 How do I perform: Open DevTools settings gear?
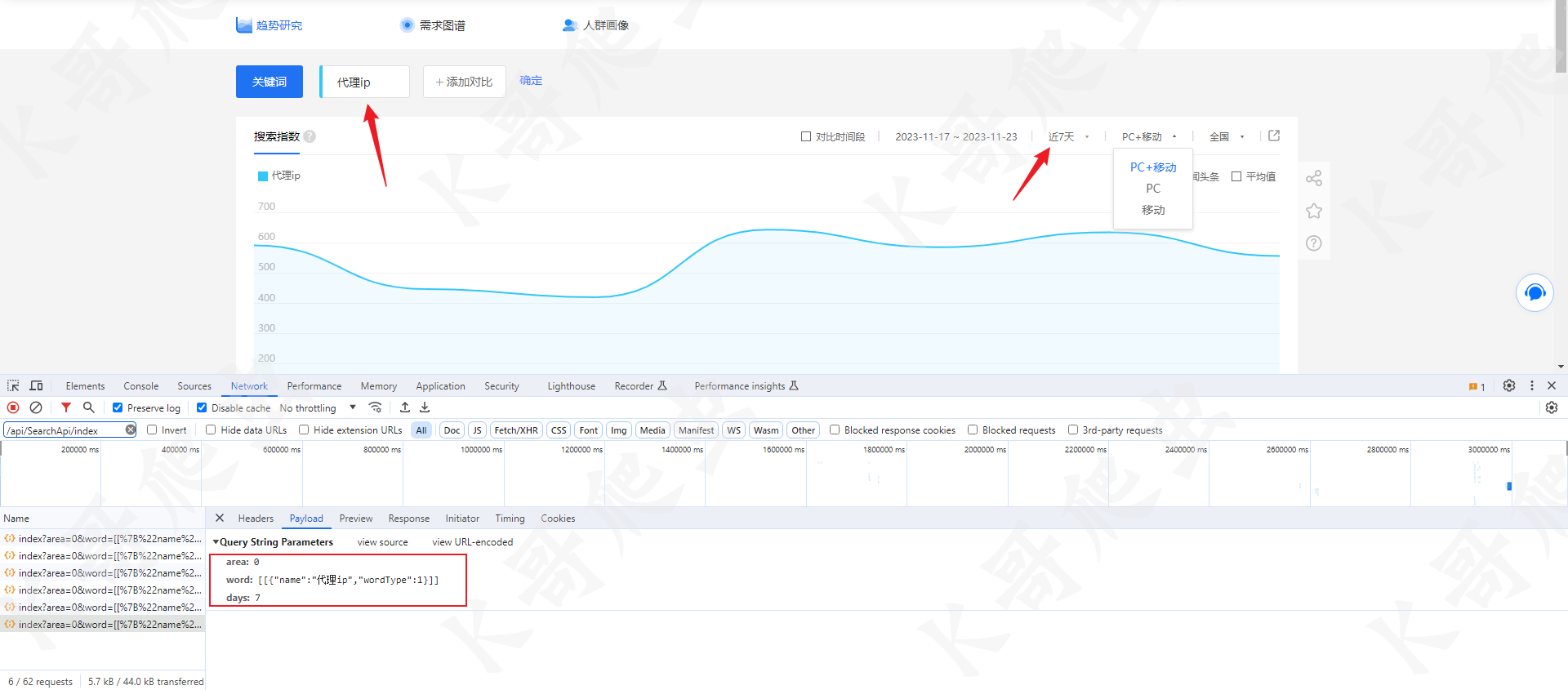click(x=1509, y=386)
